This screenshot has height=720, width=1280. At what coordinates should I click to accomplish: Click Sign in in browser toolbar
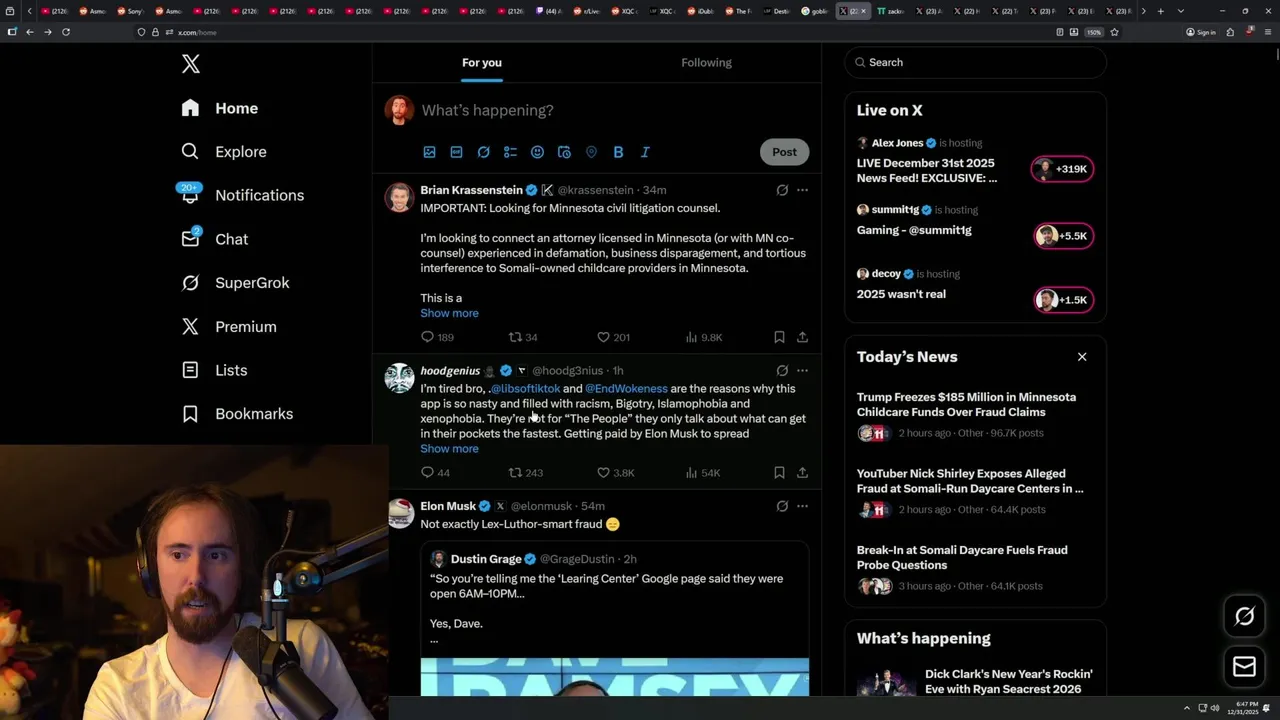click(1201, 32)
